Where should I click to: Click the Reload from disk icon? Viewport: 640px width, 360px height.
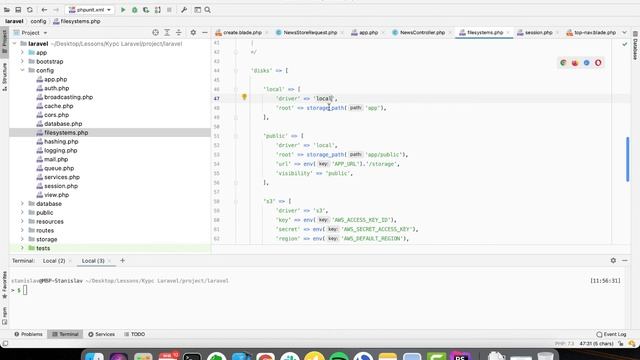click(29, 10)
